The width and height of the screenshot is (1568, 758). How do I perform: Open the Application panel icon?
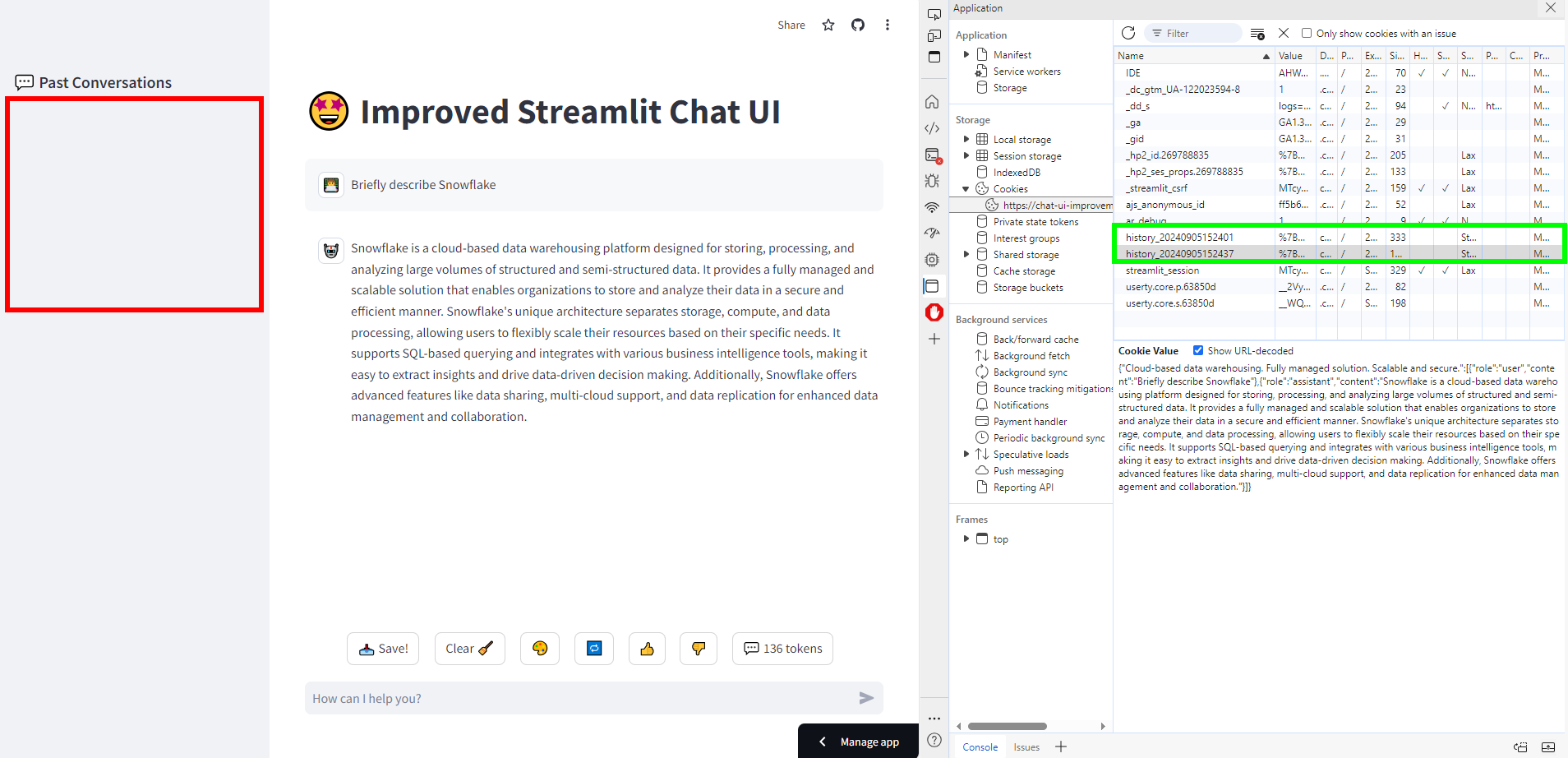click(932, 286)
